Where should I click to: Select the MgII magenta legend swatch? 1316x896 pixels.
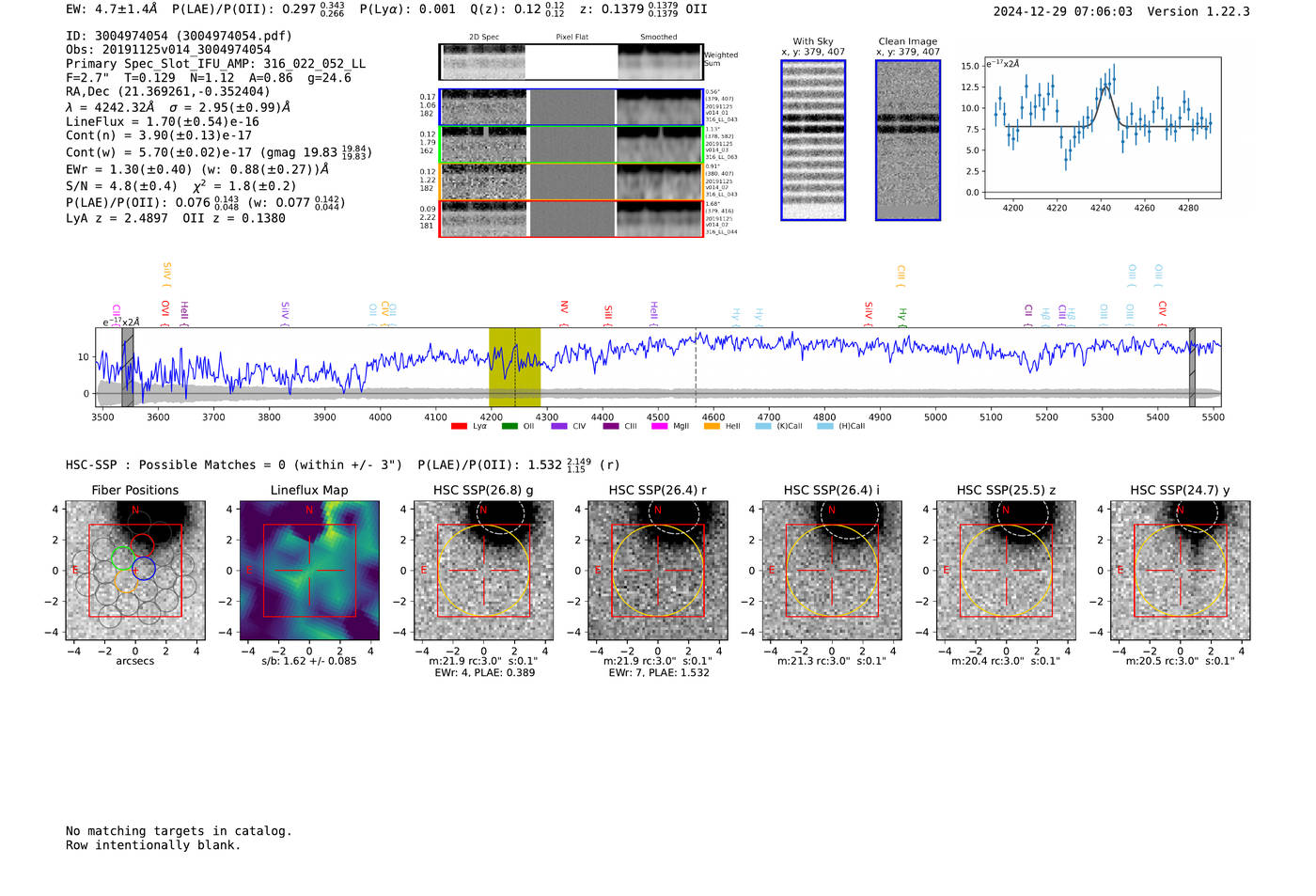tap(660, 426)
